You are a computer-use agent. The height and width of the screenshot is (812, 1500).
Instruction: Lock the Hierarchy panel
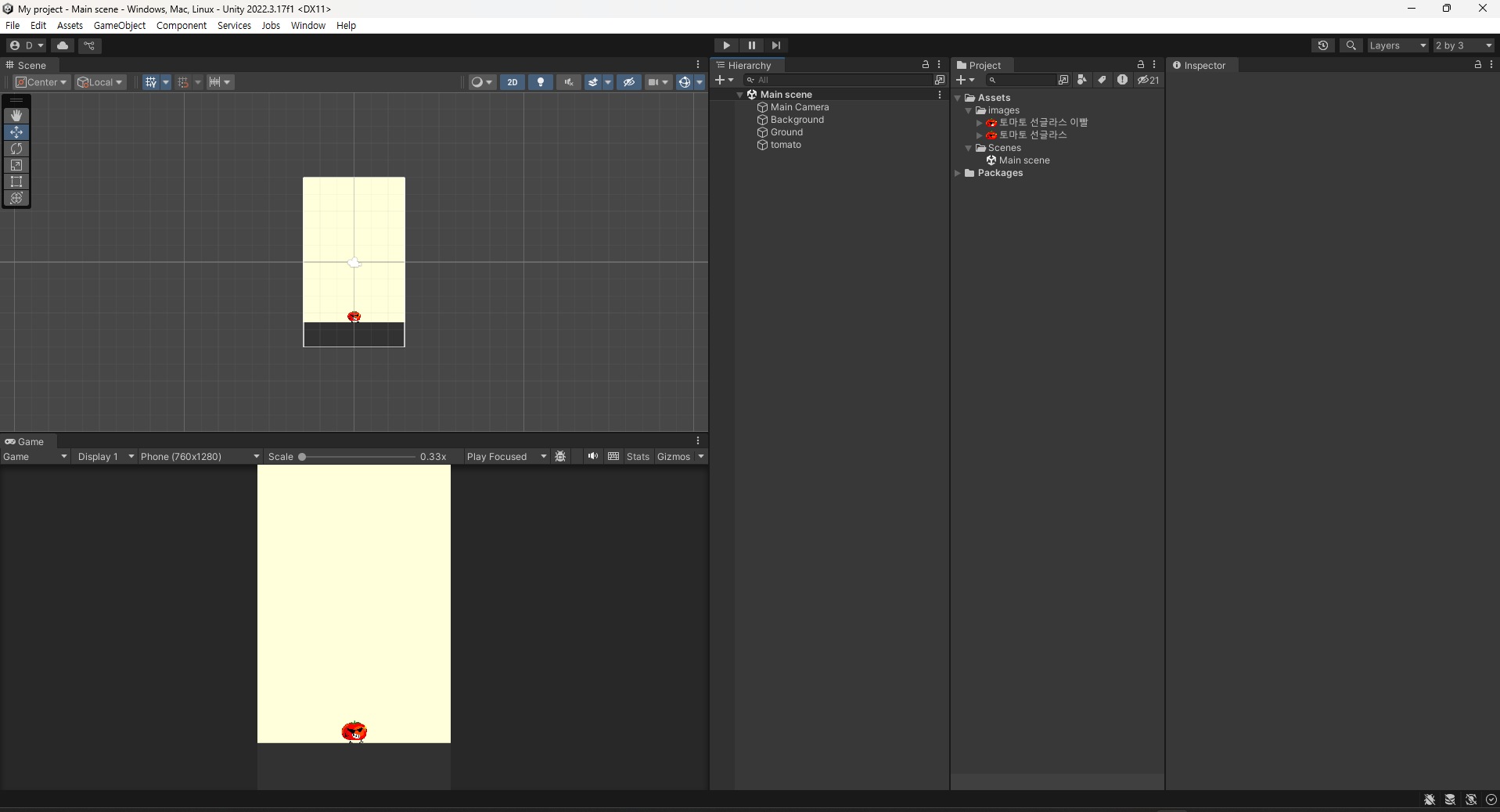tap(926, 65)
